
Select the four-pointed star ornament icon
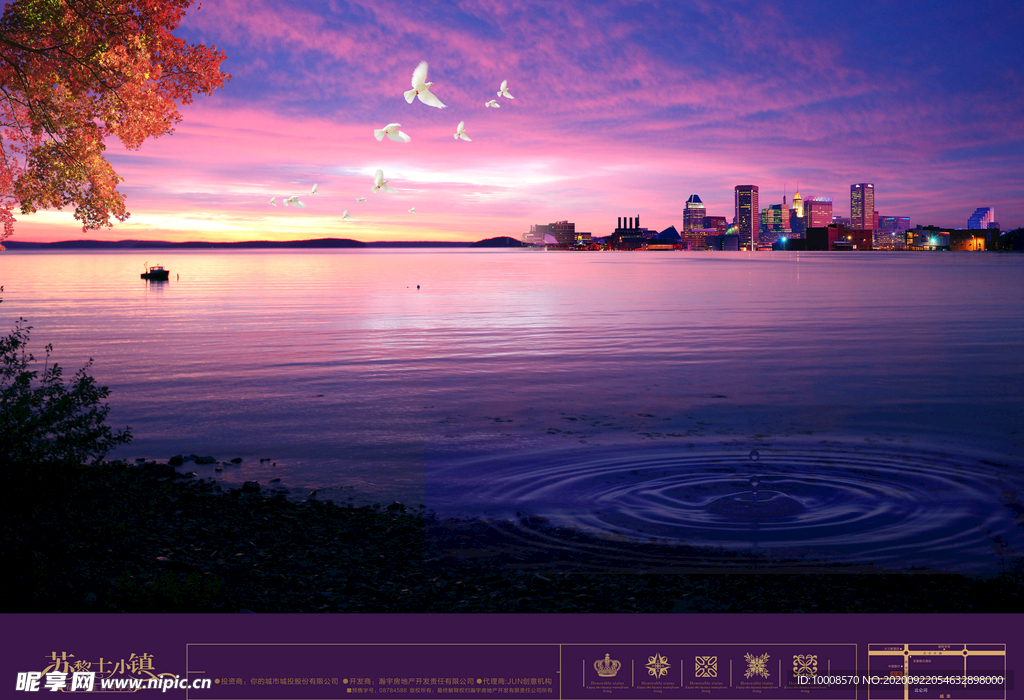[657, 666]
